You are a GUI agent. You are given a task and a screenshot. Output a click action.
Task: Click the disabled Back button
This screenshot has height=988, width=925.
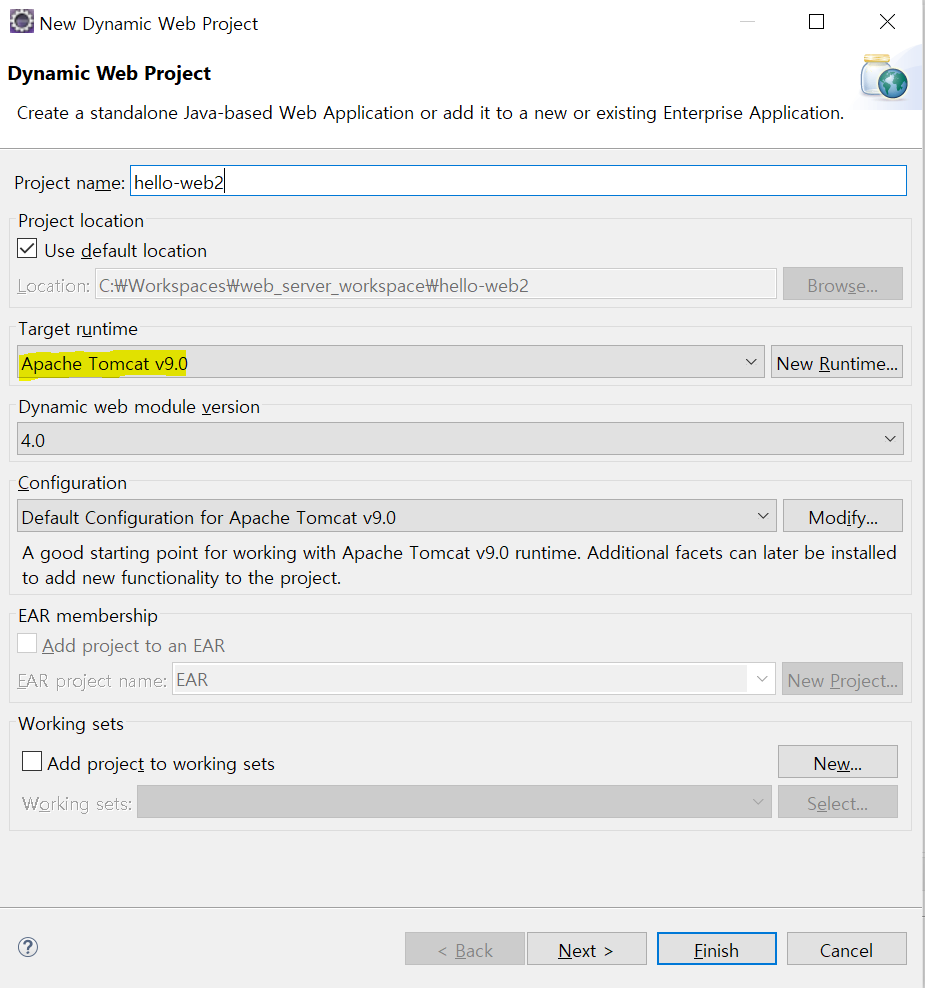464,949
